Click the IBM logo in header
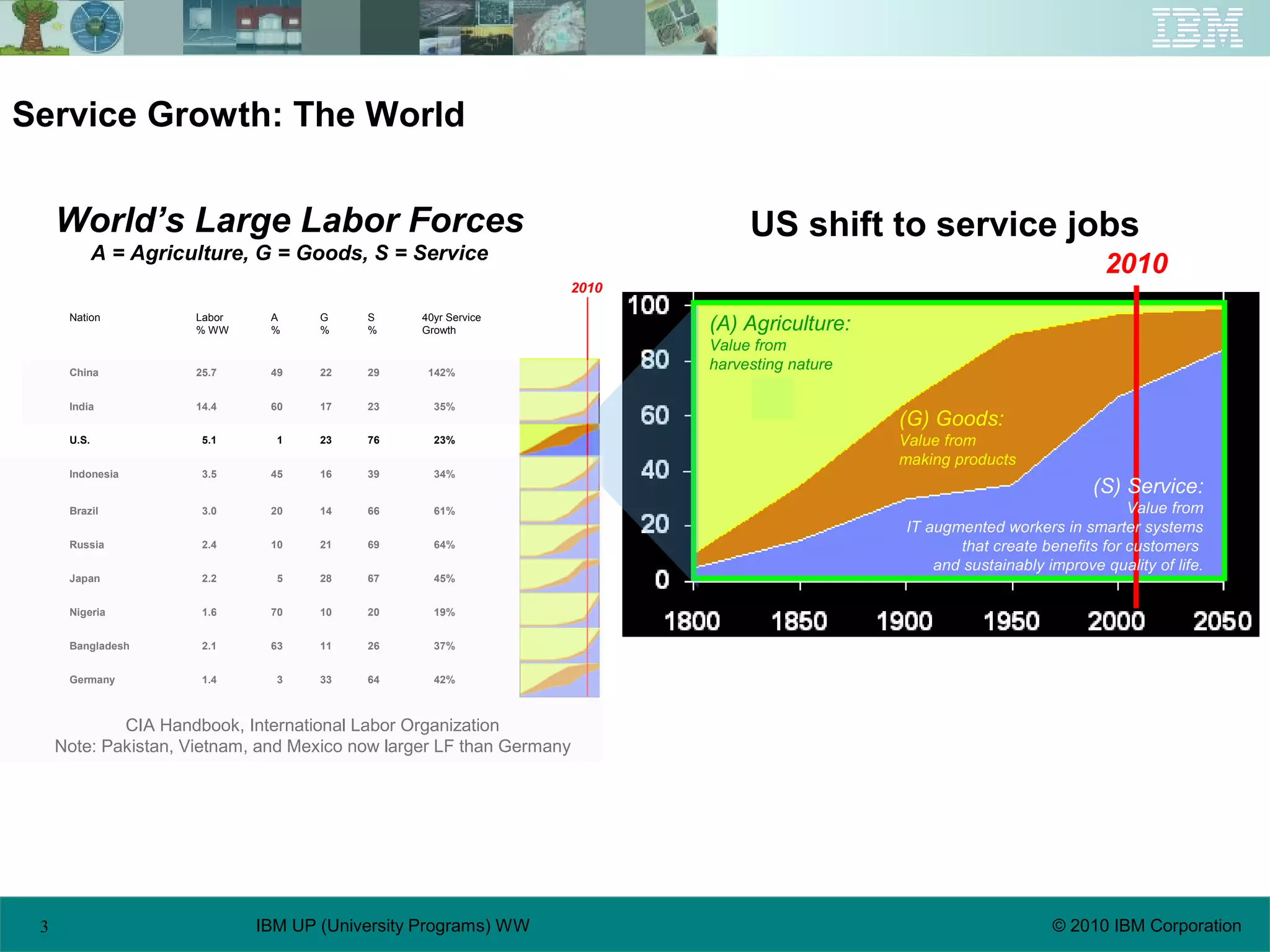Viewport: 1270px width, 952px height. [x=1197, y=28]
